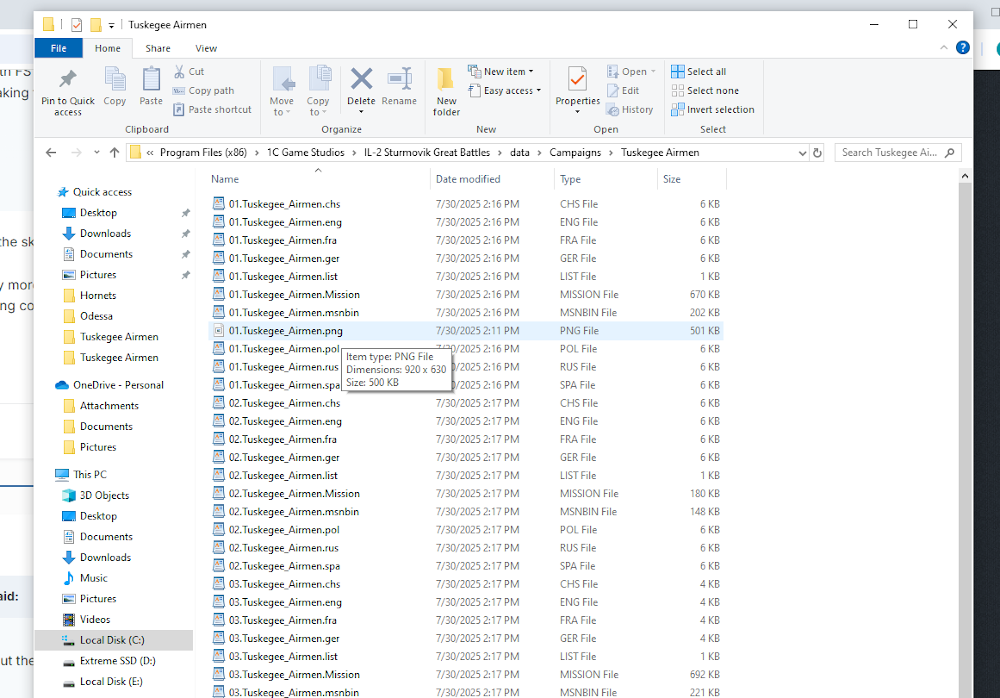Select Local Disk (C:) in navigation pane
This screenshot has height=698, width=1000.
tap(112, 640)
